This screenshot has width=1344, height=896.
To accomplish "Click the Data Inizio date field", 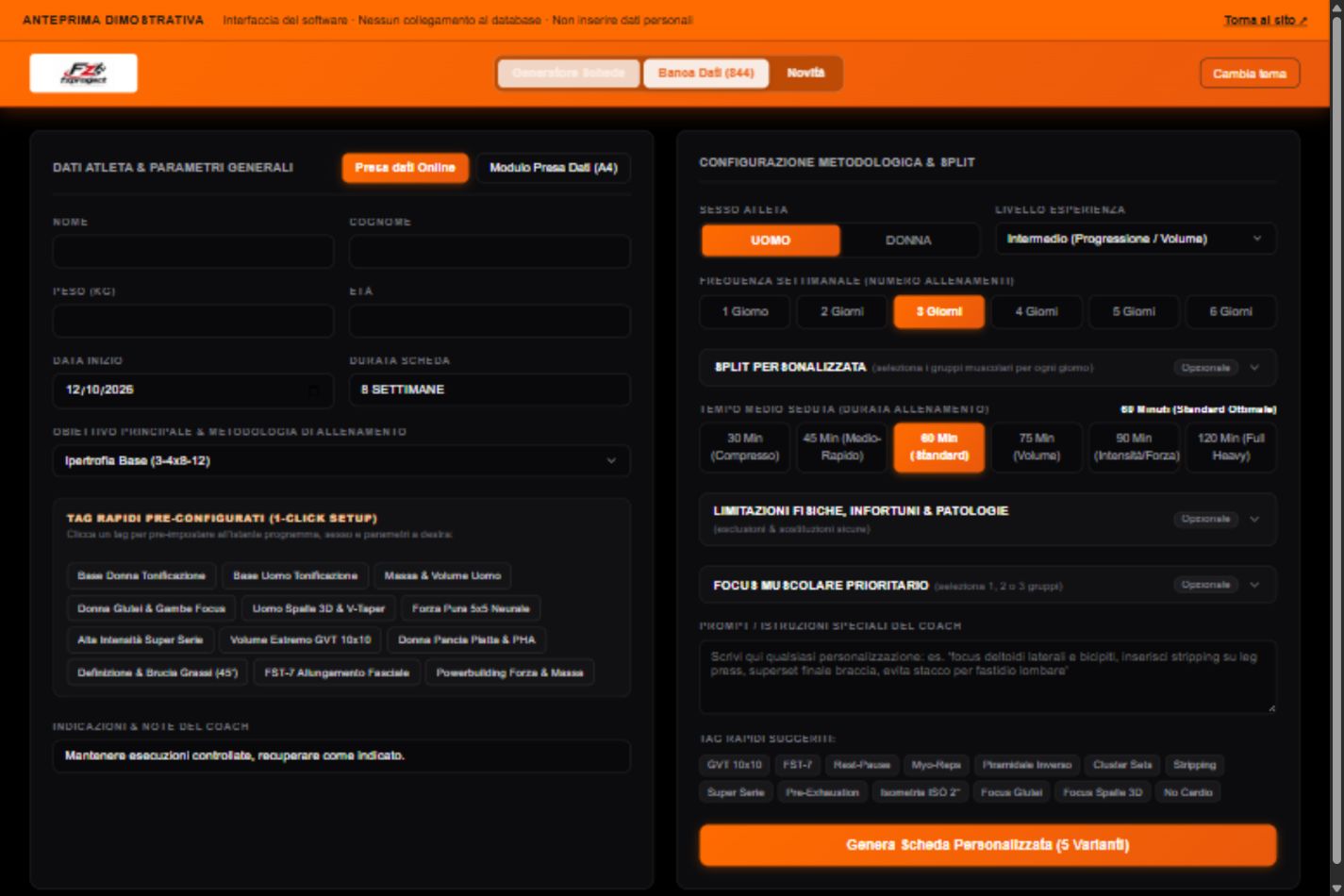I will click(x=193, y=390).
